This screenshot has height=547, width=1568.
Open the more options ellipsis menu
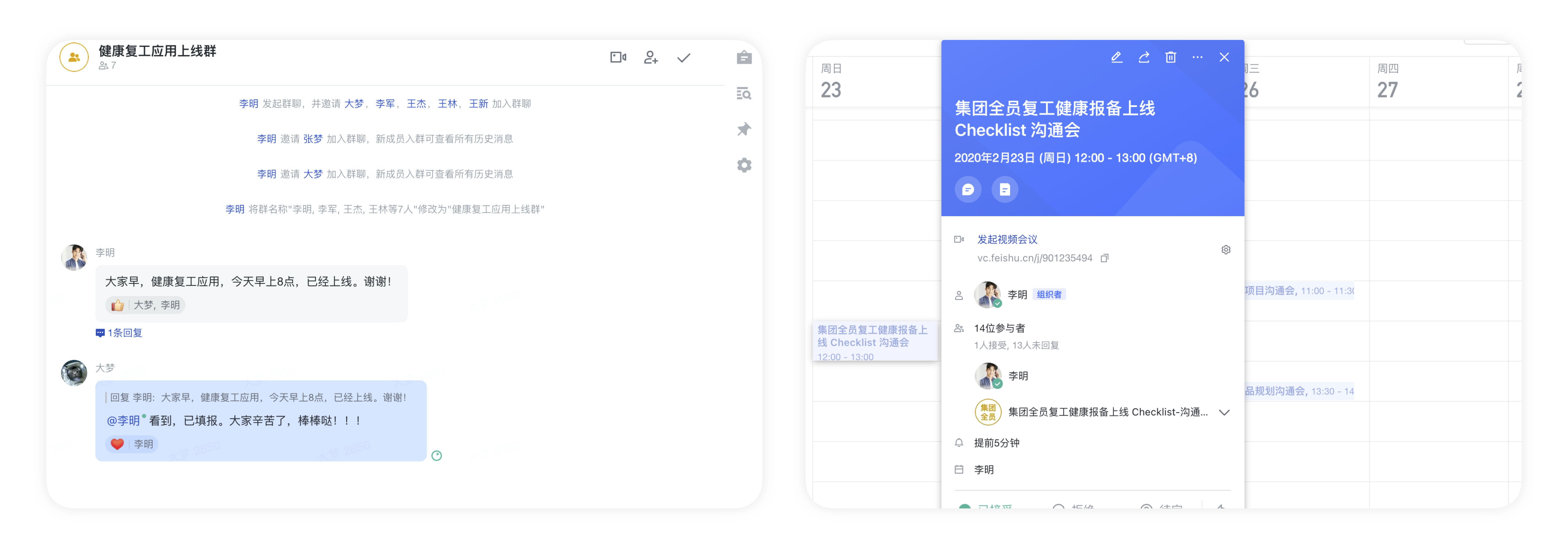point(1197,57)
